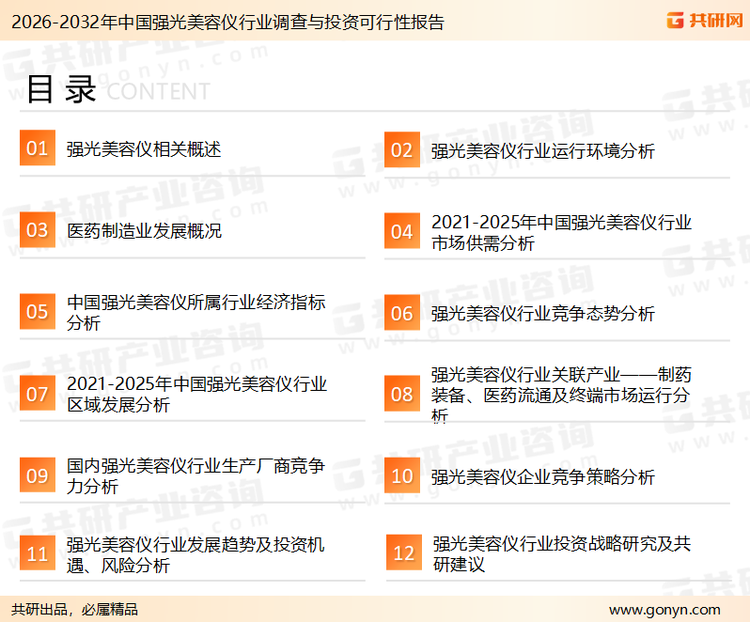Image resolution: width=750 pixels, height=622 pixels.
Task: Click the 共研网 logo in header
Action: pyautogui.click(x=703, y=20)
